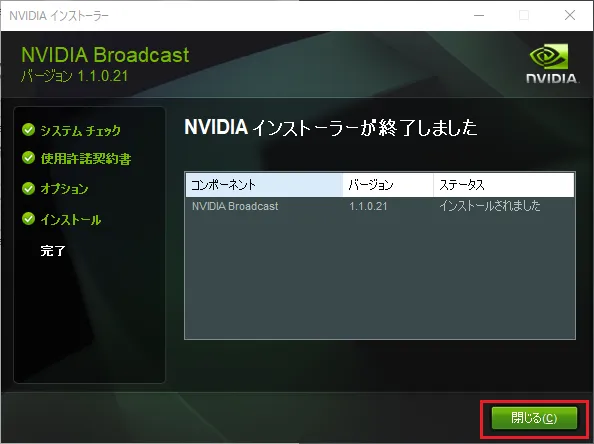594x444 pixels.
Task: Click the コンポーネント column header
Action: [x=264, y=185]
